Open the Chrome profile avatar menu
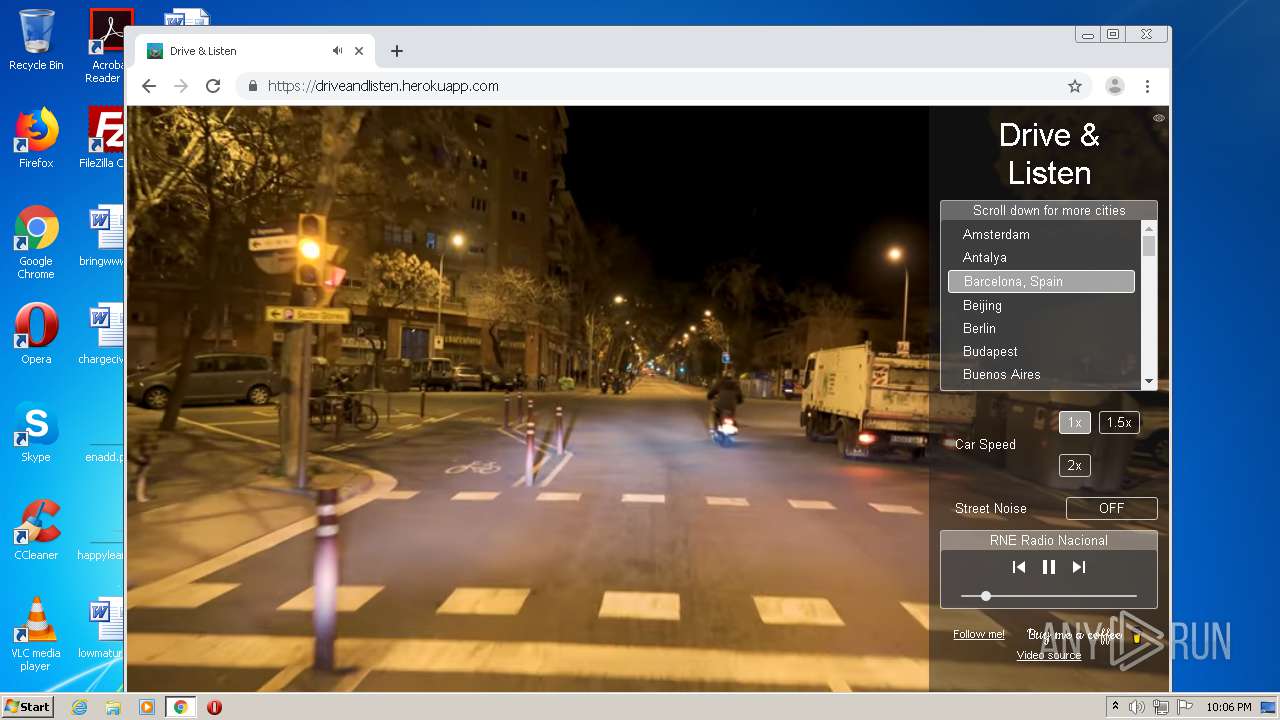 tap(1114, 86)
